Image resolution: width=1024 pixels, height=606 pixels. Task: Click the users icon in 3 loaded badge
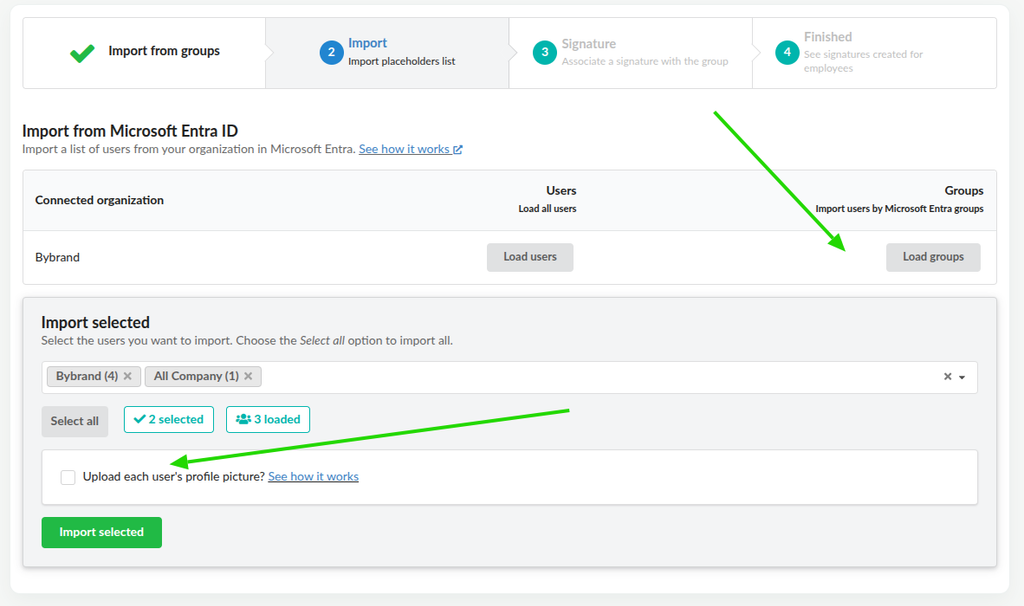tap(244, 419)
